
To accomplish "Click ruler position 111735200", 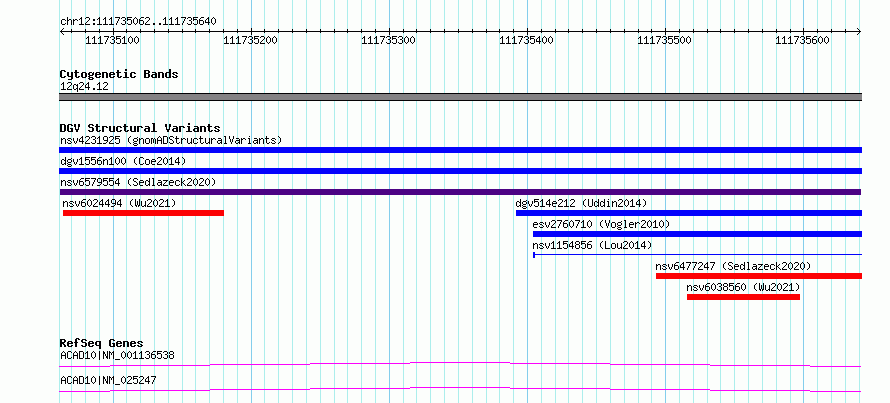I will [250, 40].
